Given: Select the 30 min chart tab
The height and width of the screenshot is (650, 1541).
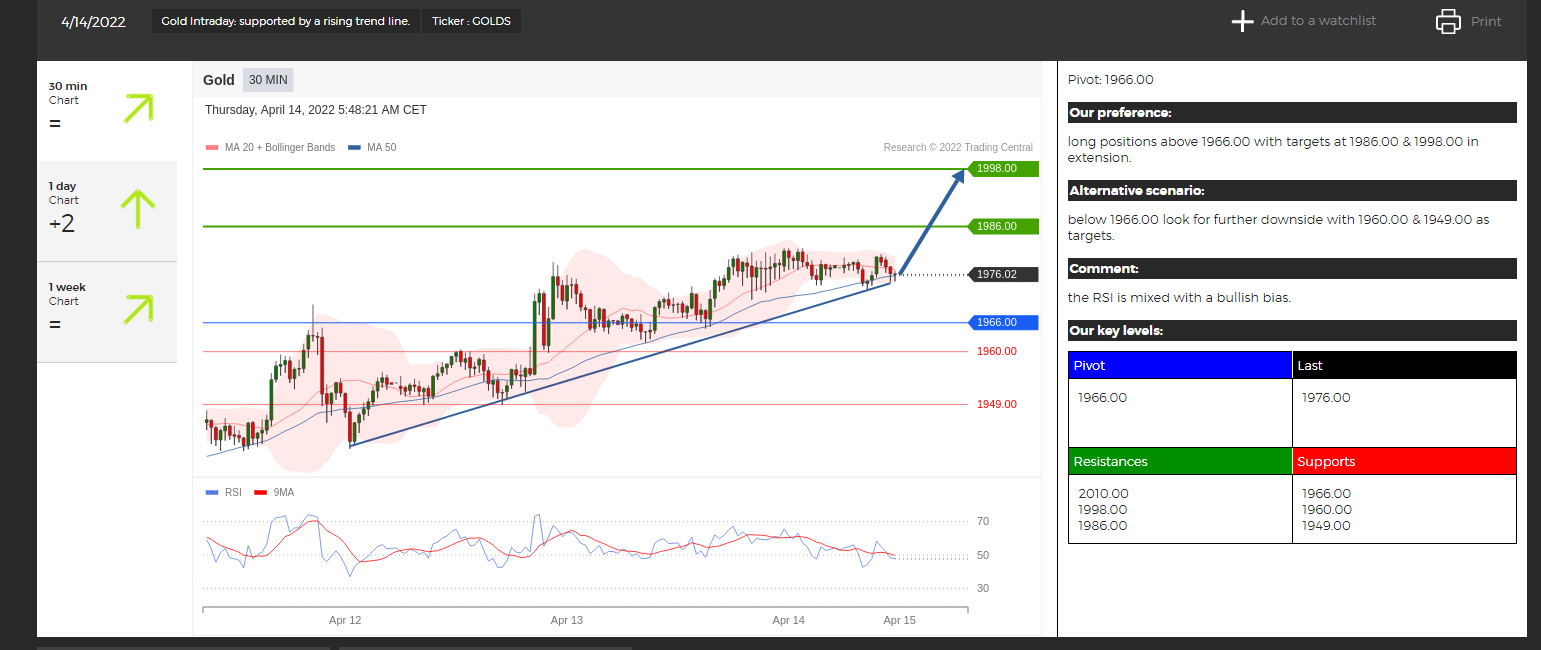Looking at the screenshot, I should (107, 111).
